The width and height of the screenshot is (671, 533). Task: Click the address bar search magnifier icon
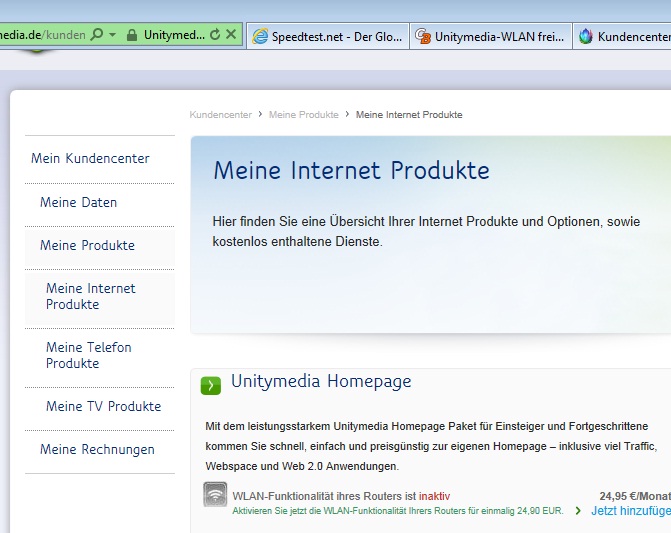pos(97,34)
